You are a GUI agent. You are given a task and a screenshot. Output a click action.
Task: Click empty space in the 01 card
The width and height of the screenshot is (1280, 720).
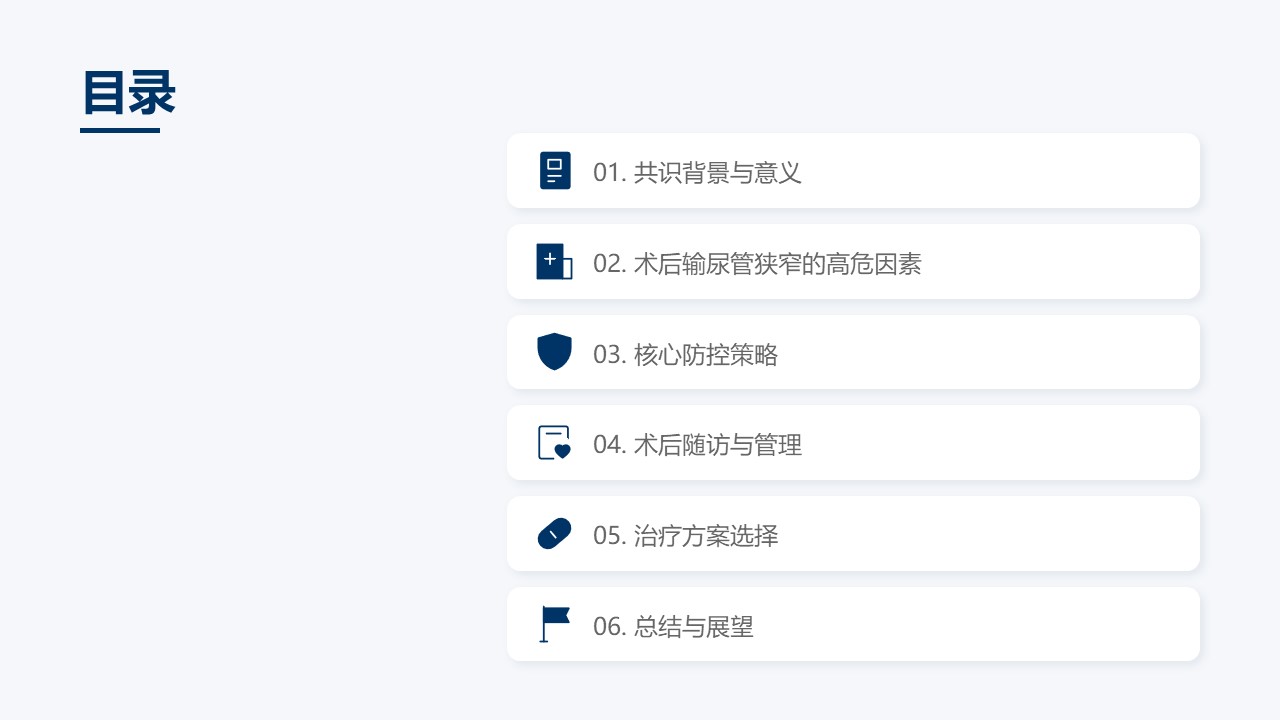pyautogui.click(x=1000, y=171)
